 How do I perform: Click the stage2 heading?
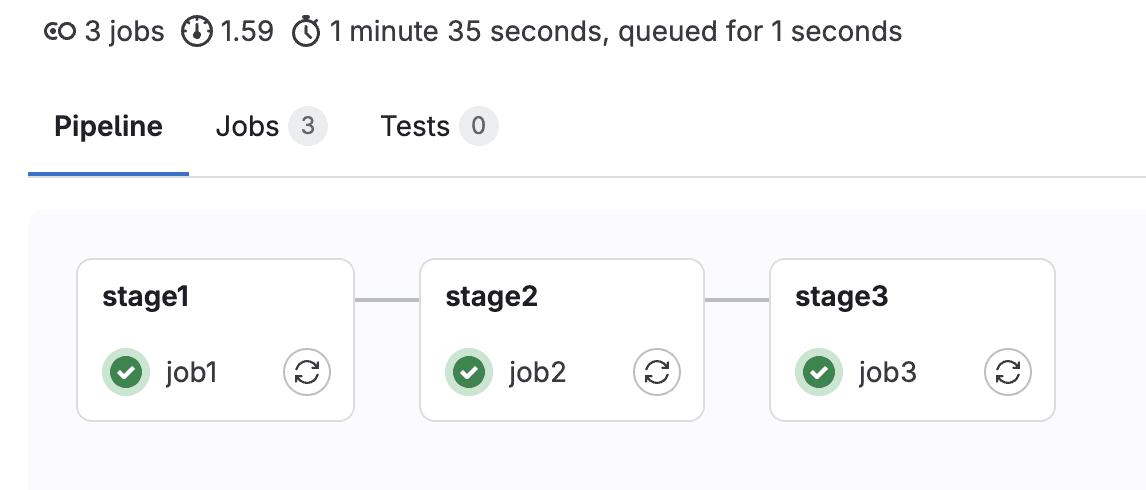tap(492, 297)
